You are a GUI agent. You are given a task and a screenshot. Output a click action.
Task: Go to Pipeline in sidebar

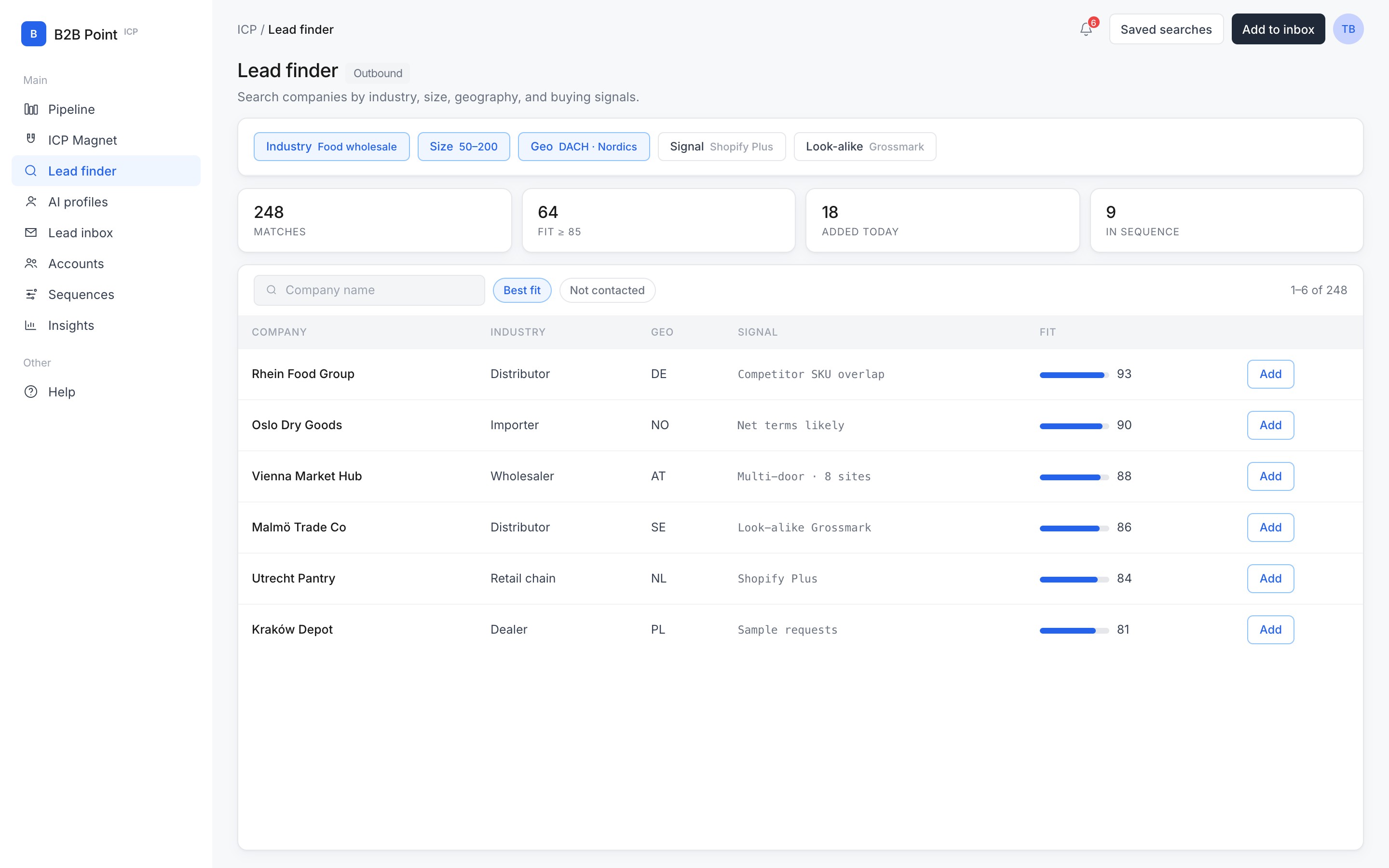click(x=106, y=109)
